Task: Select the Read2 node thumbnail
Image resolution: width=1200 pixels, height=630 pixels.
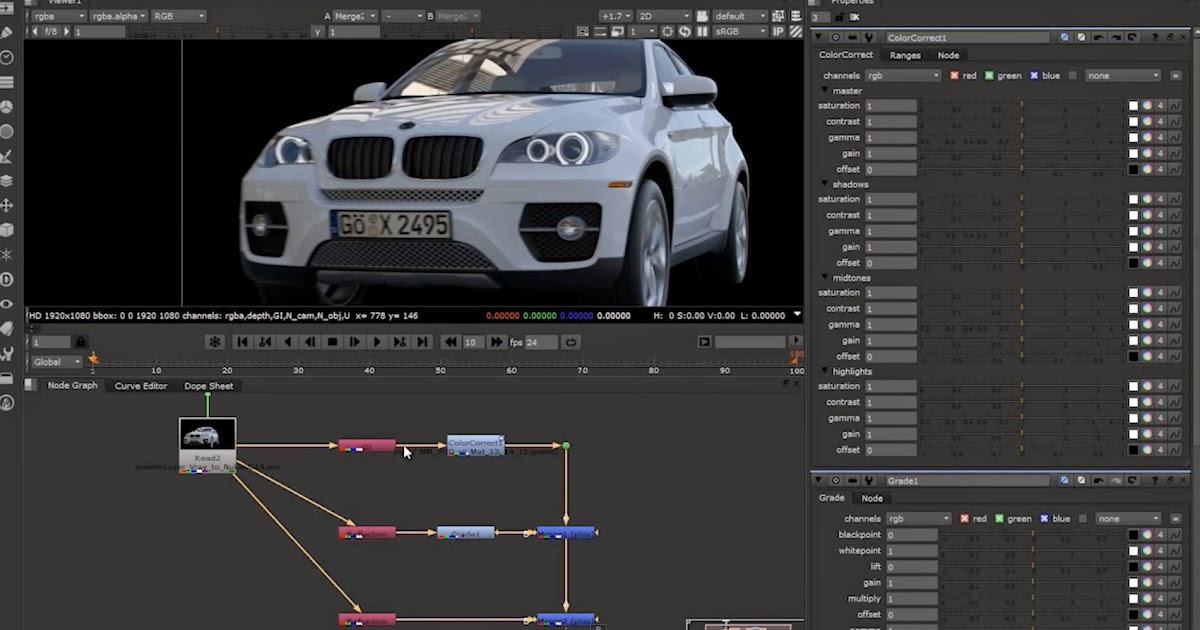Action: pos(207,435)
